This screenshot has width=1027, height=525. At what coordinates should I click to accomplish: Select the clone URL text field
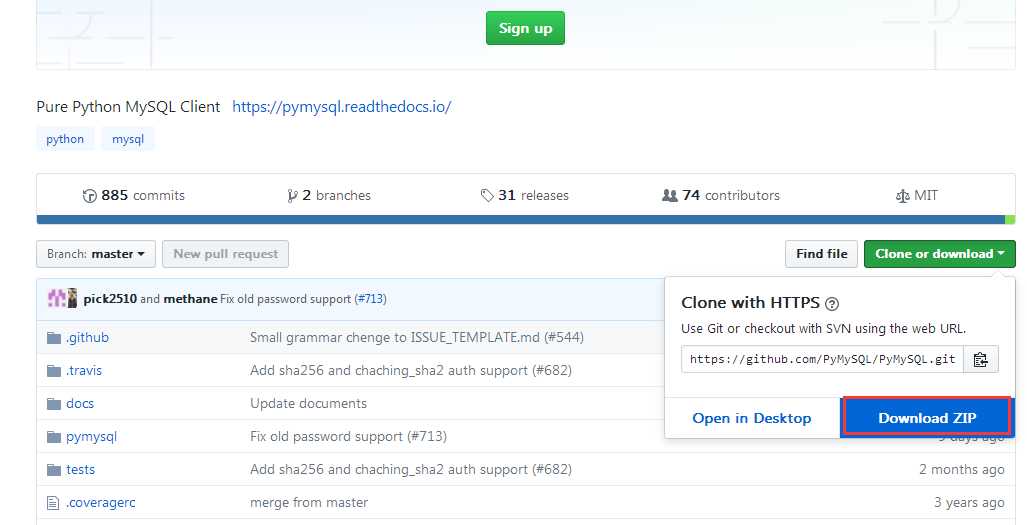point(822,359)
